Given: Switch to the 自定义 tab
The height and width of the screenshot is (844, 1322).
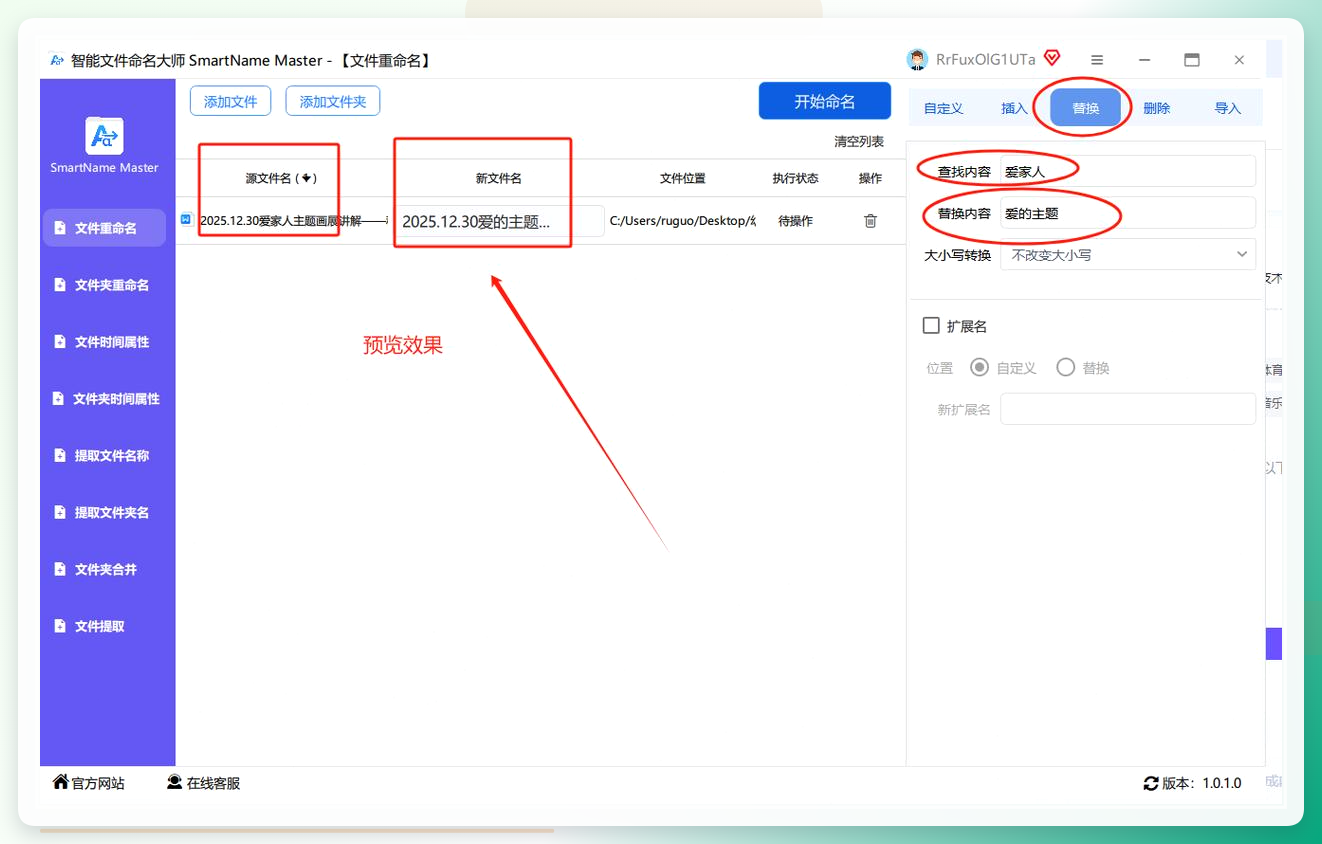Looking at the screenshot, I should (x=943, y=108).
